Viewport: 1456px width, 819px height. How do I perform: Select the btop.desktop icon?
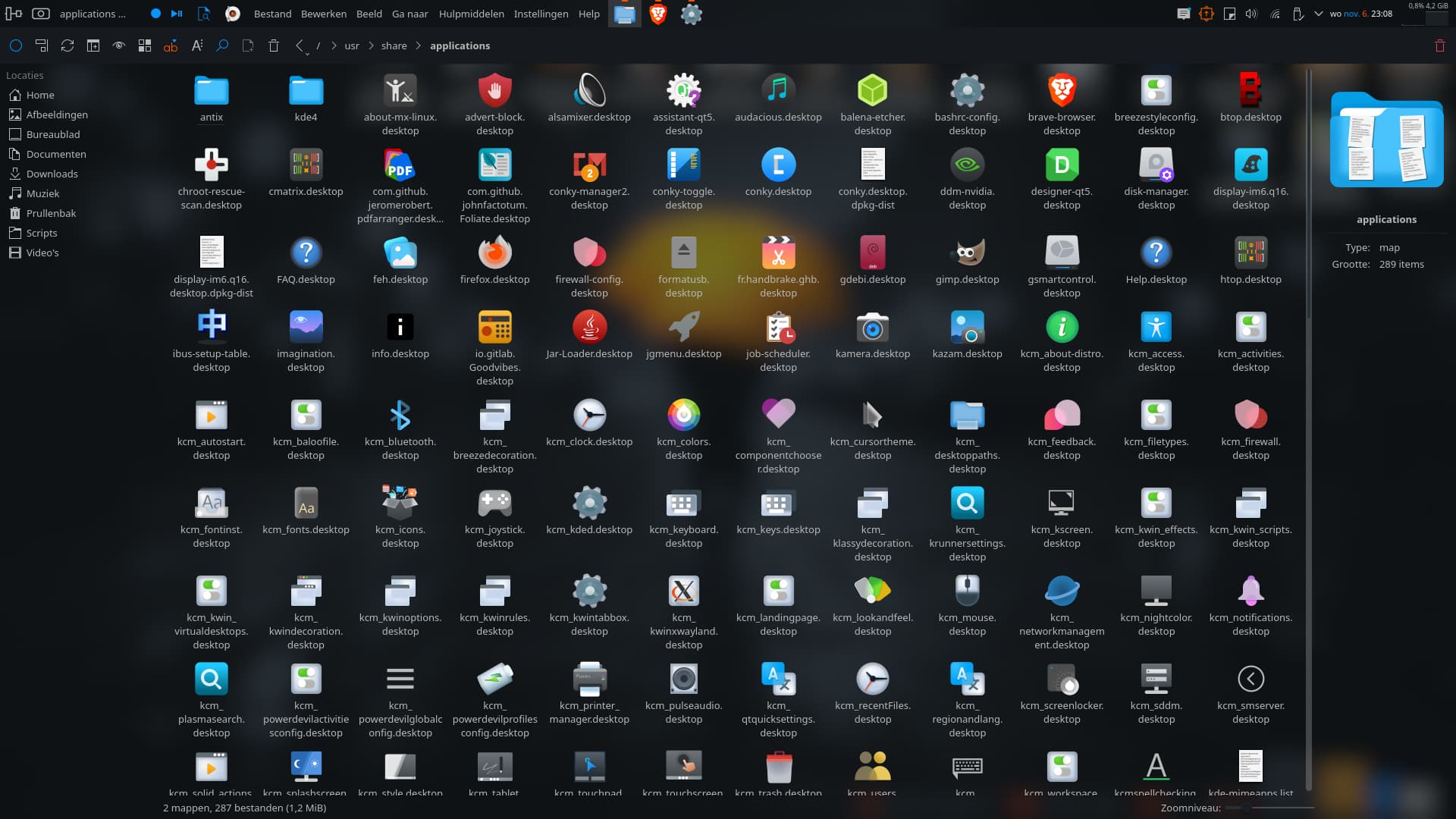tap(1250, 90)
